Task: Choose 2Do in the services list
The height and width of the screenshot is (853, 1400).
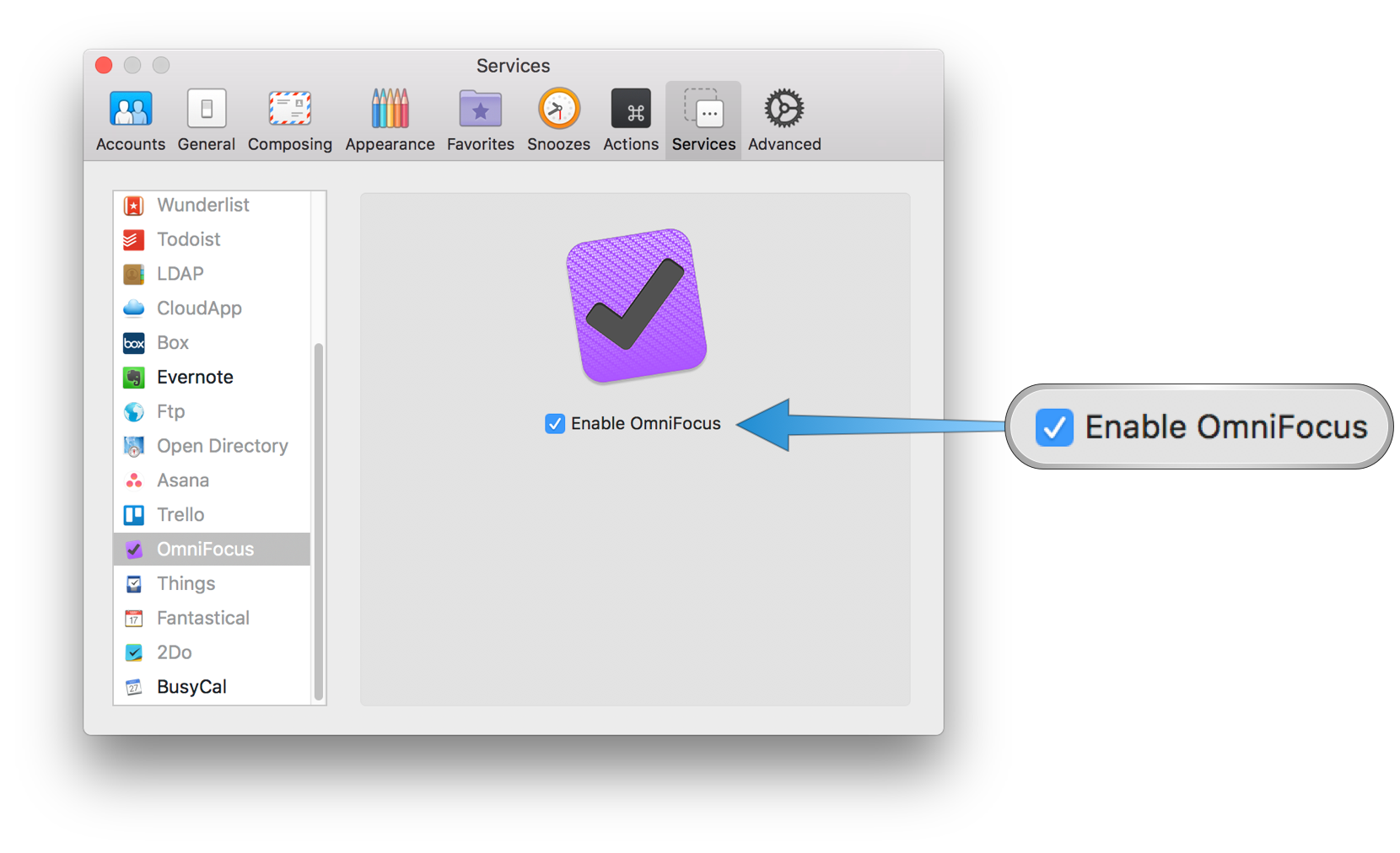Action: (x=212, y=652)
